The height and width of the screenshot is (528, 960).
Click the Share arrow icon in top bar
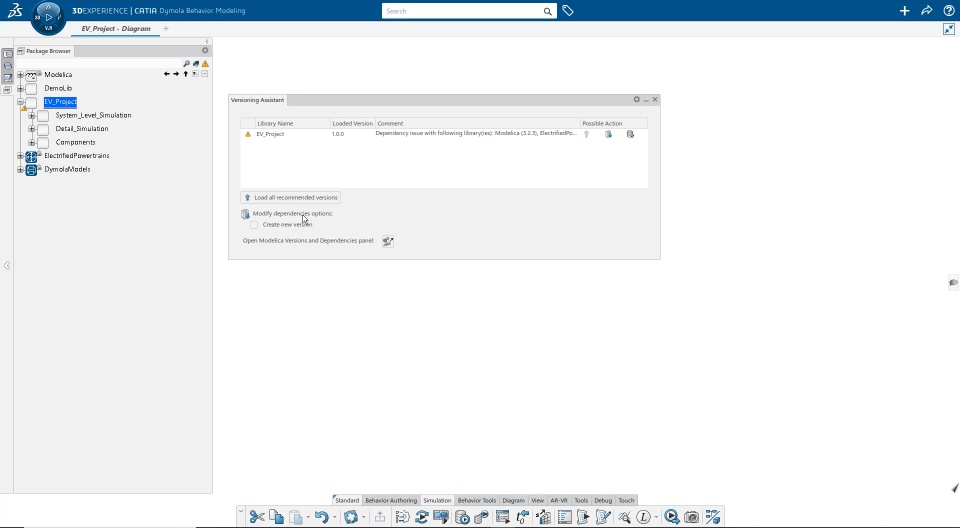(926, 10)
